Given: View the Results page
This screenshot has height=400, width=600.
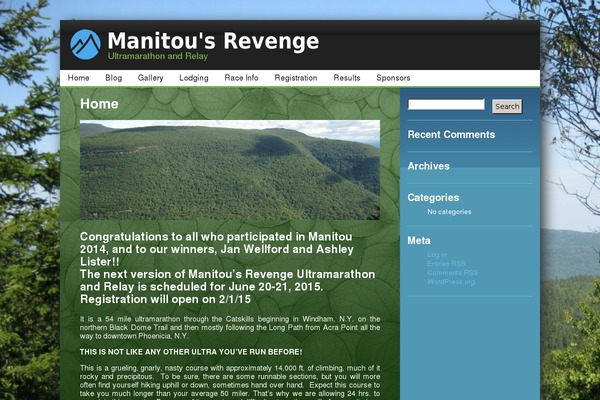Looking at the screenshot, I should tap(347, 78).
